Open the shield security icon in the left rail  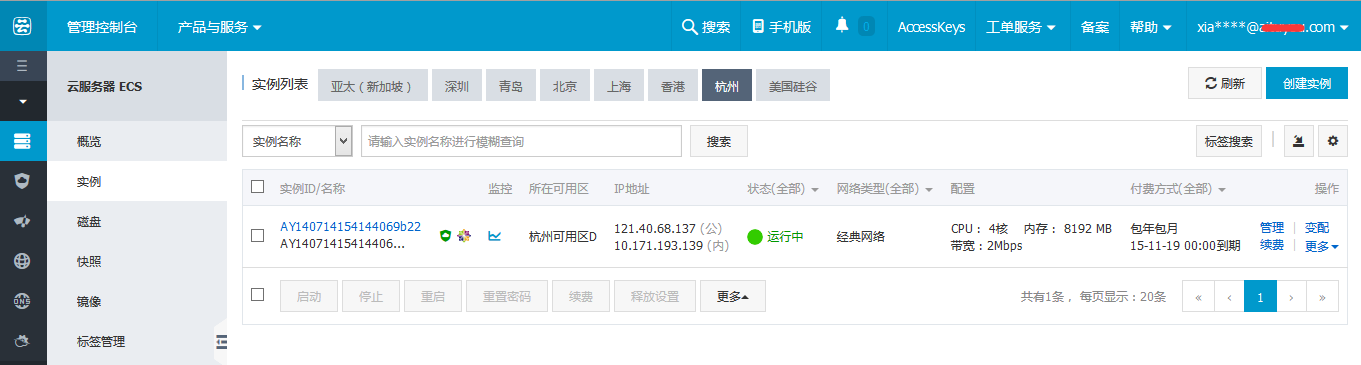tap(22, 181)
